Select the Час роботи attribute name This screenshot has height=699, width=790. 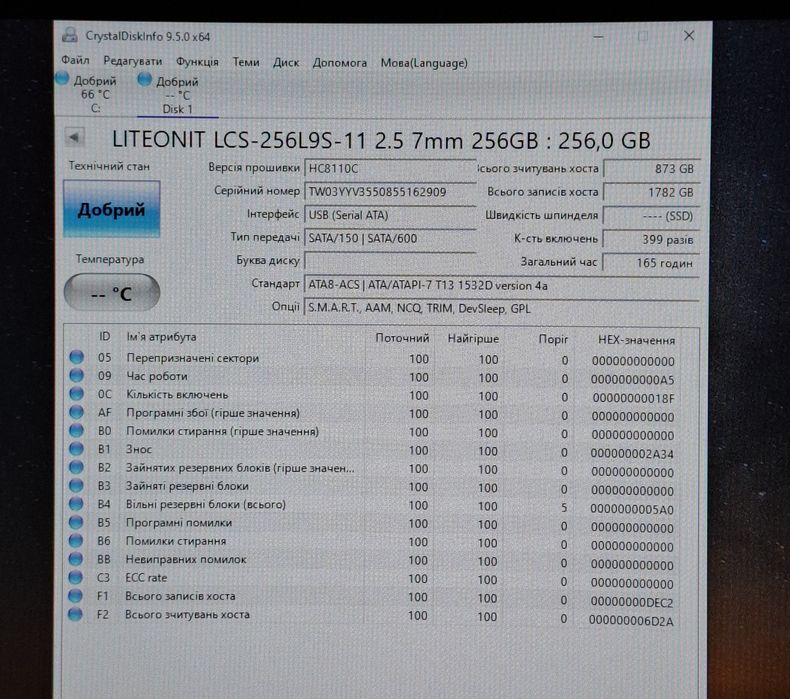tap(157, 376)
